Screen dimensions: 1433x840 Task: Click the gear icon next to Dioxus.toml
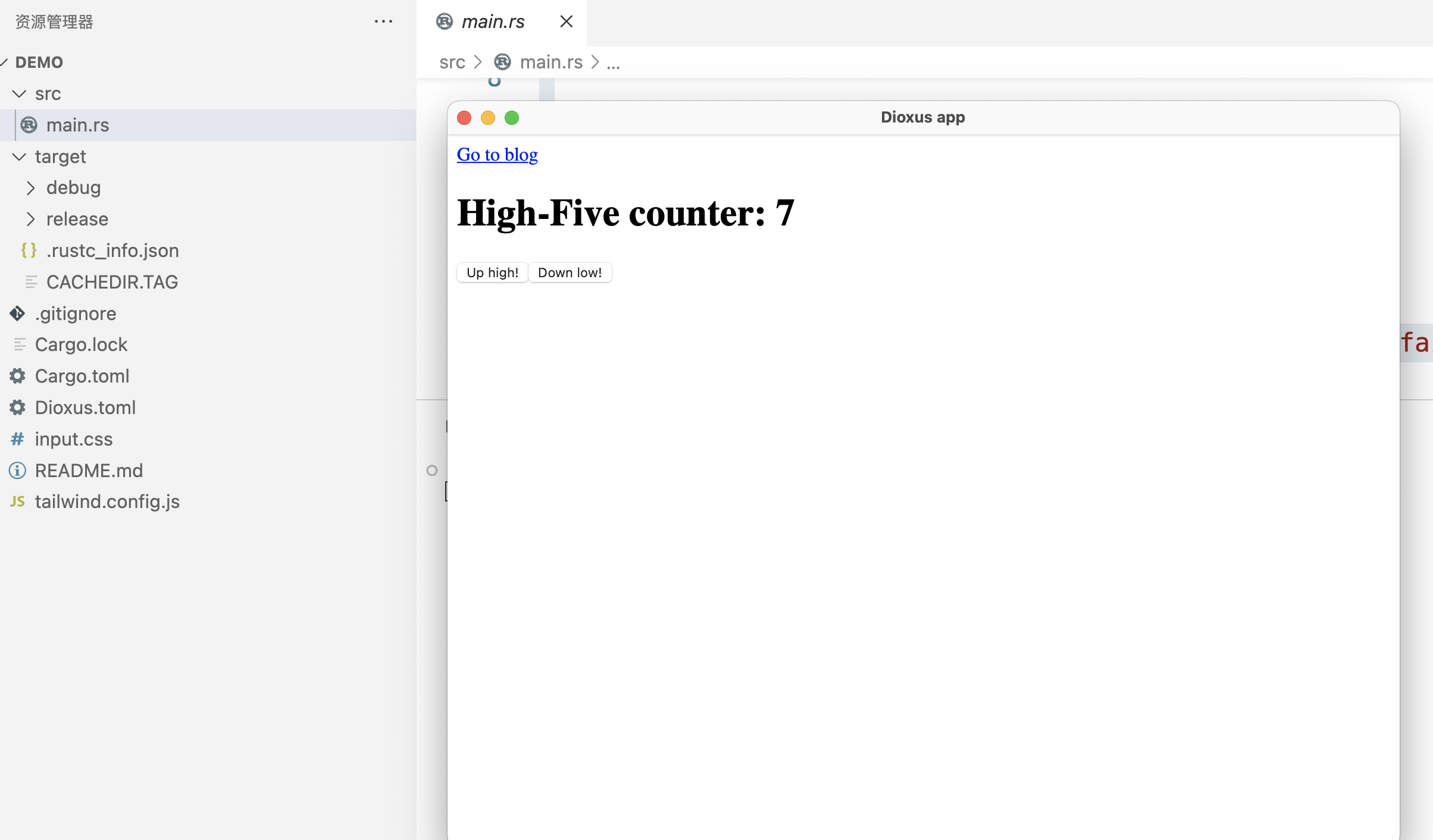pos(17,408)
